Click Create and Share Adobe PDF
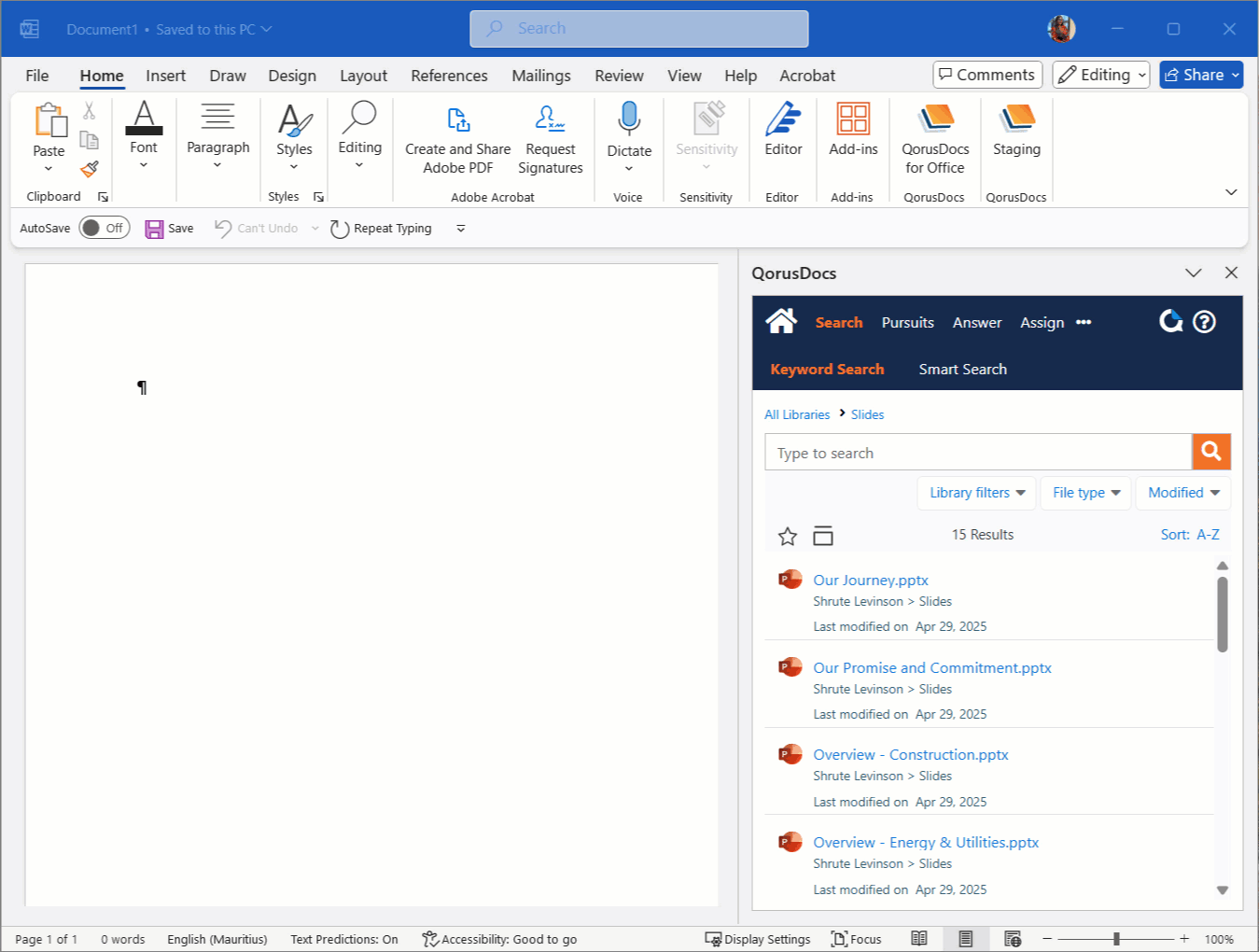Viewport: 1259px width, 952px height. click(457, 140)
